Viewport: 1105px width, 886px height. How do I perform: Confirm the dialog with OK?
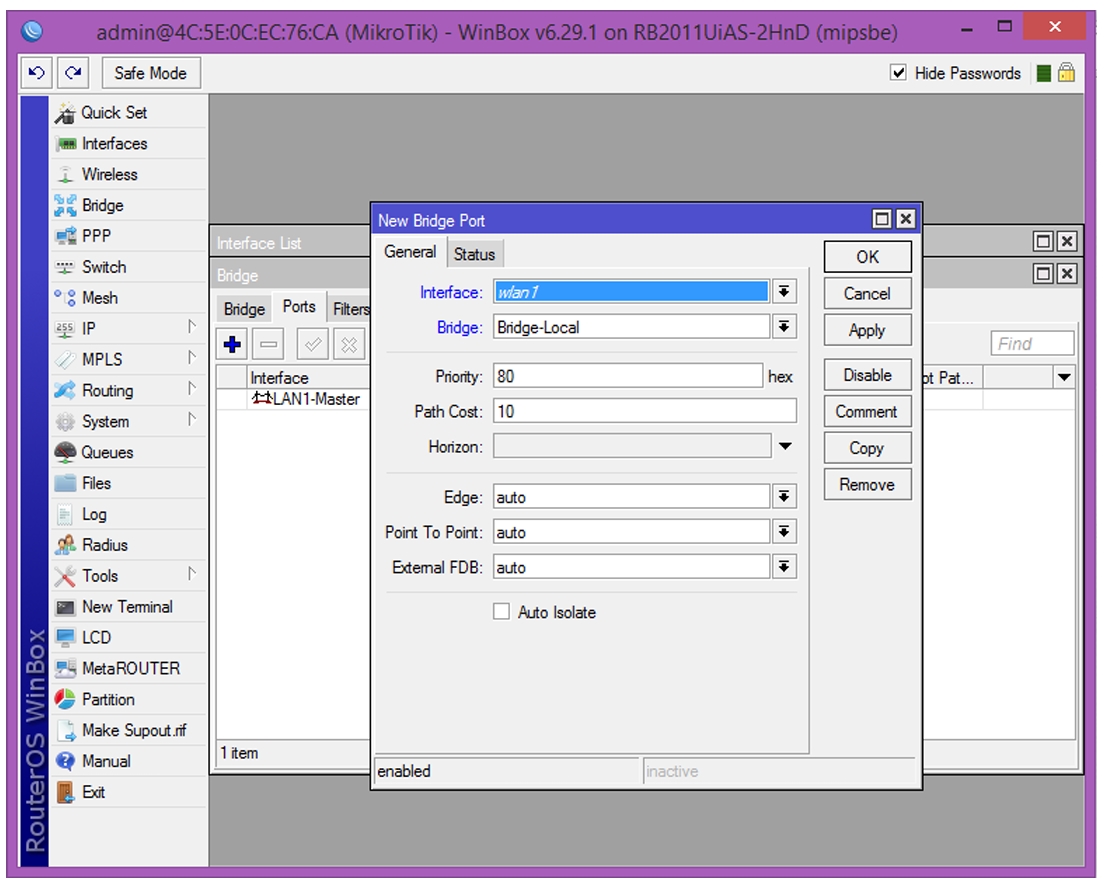868,257
